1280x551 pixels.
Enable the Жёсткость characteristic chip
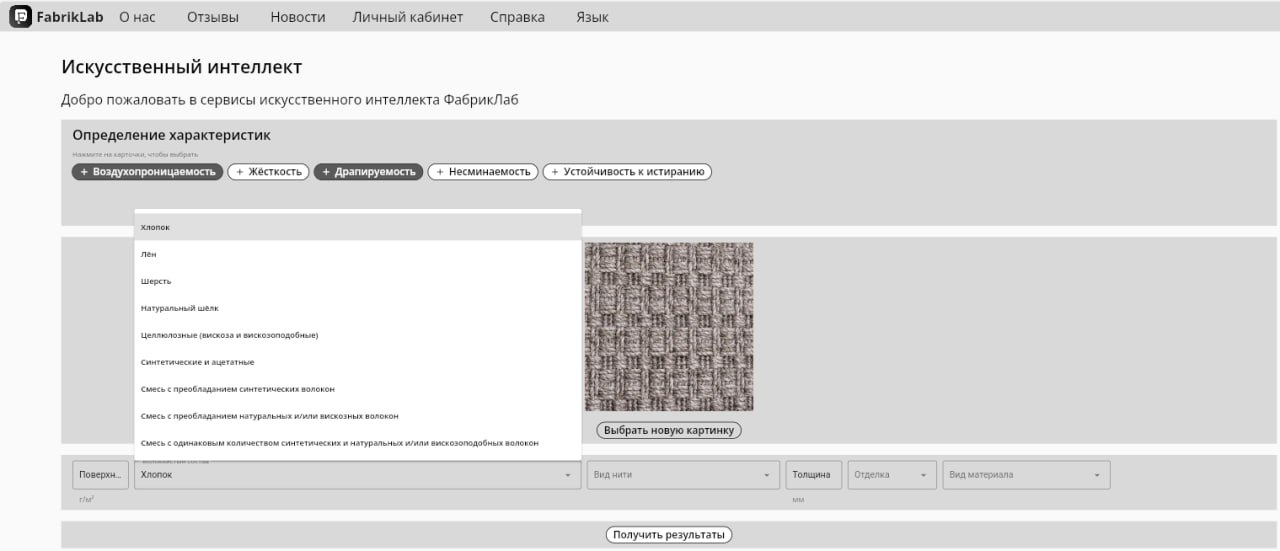(267, 172)
